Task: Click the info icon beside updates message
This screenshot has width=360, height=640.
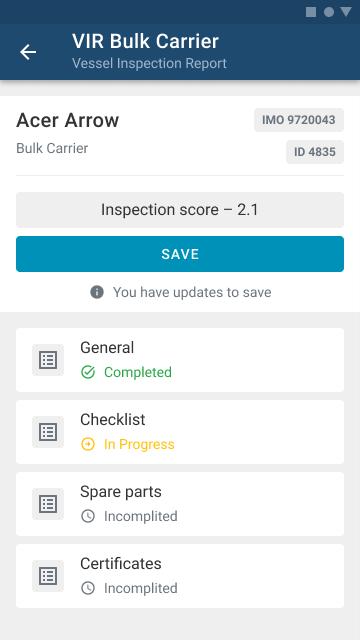Action: 97,292
